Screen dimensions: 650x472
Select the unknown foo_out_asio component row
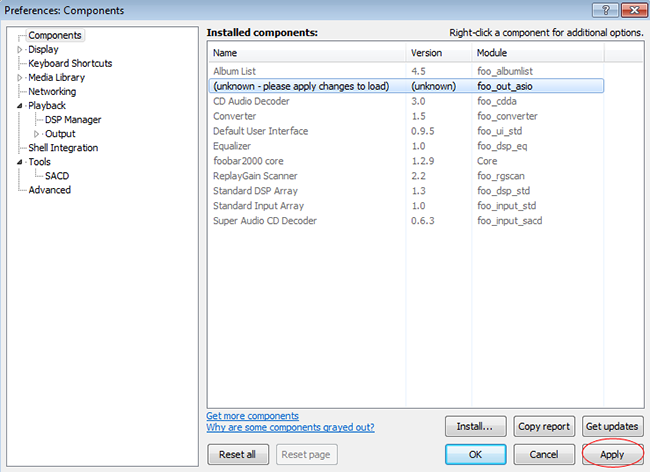[x=406, y=86]
